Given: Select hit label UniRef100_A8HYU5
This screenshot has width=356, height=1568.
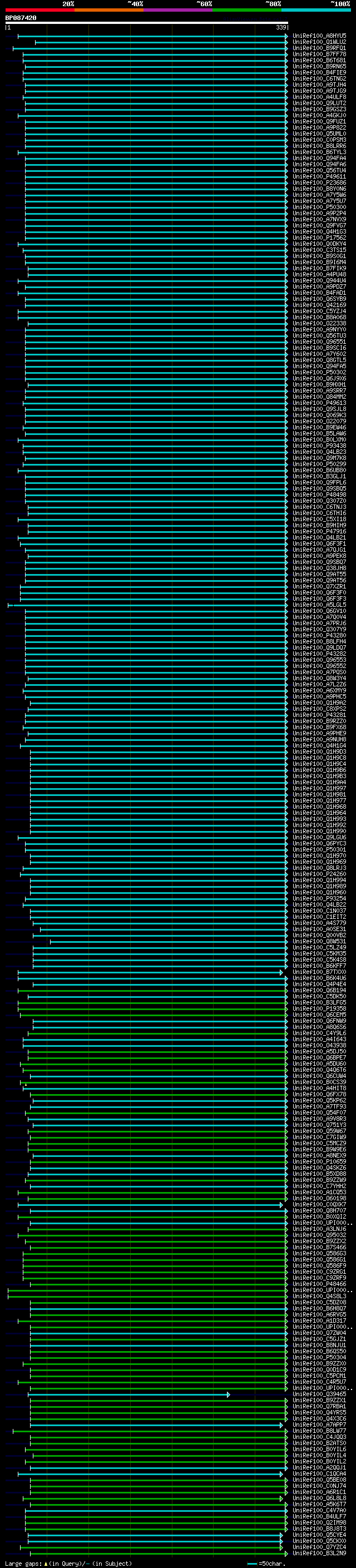Looking at the screenshot, I should (x=319, y=36).
